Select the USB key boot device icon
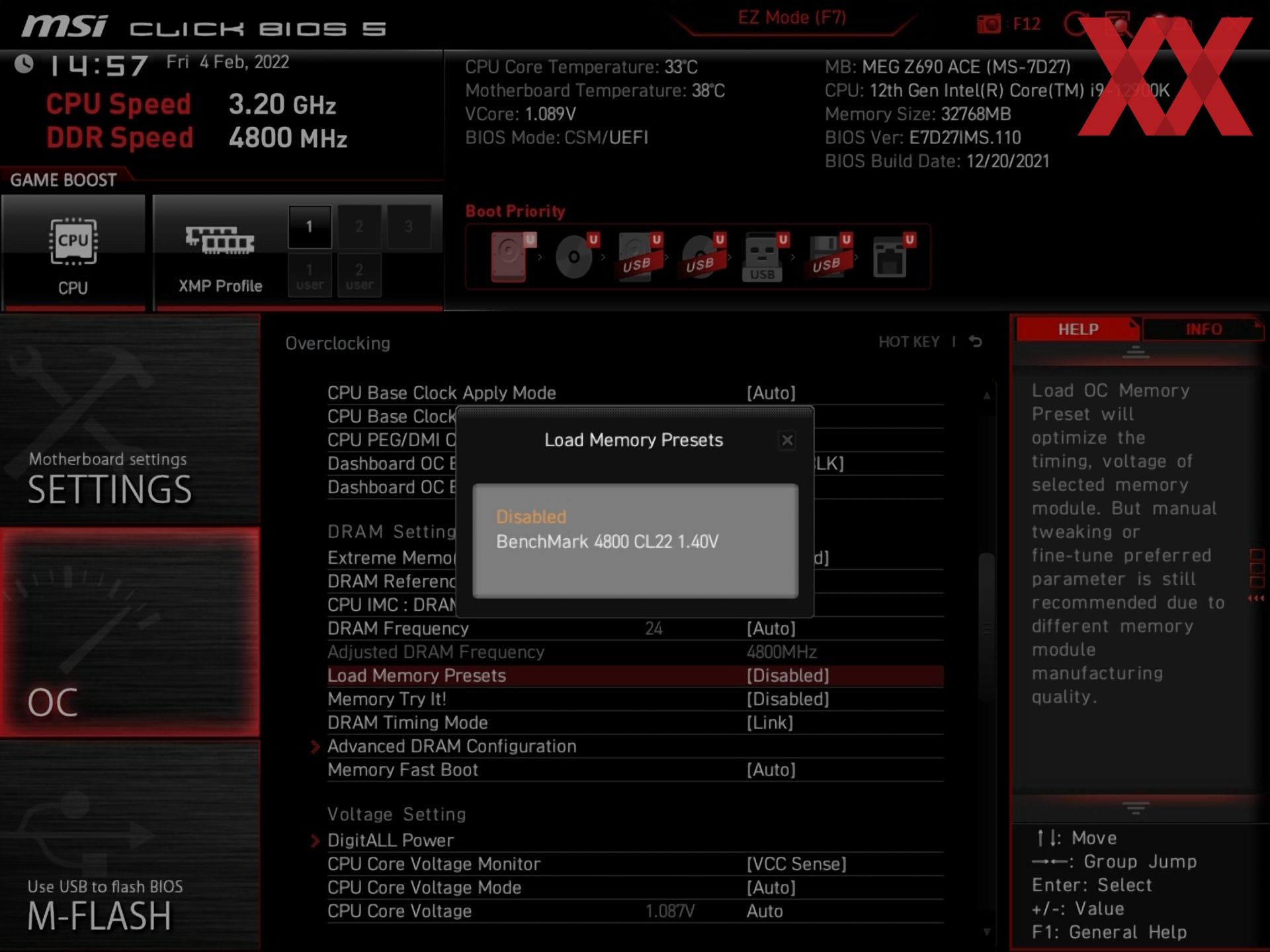The image size is (1270, 952). [765, 257]
